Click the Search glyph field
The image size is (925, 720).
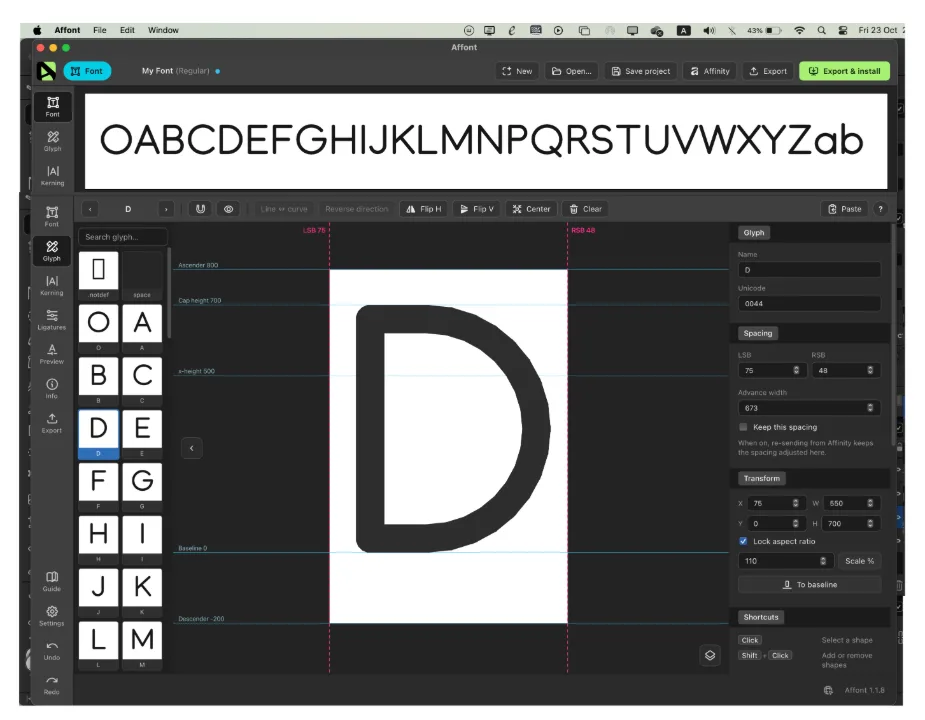pos(123,237)
